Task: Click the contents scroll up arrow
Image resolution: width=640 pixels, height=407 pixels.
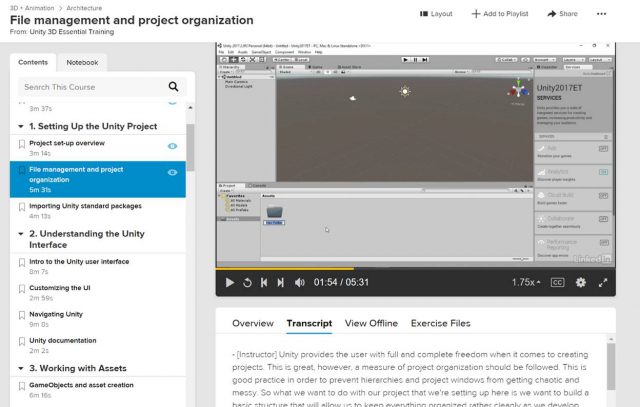Action: tap(190, 108)
